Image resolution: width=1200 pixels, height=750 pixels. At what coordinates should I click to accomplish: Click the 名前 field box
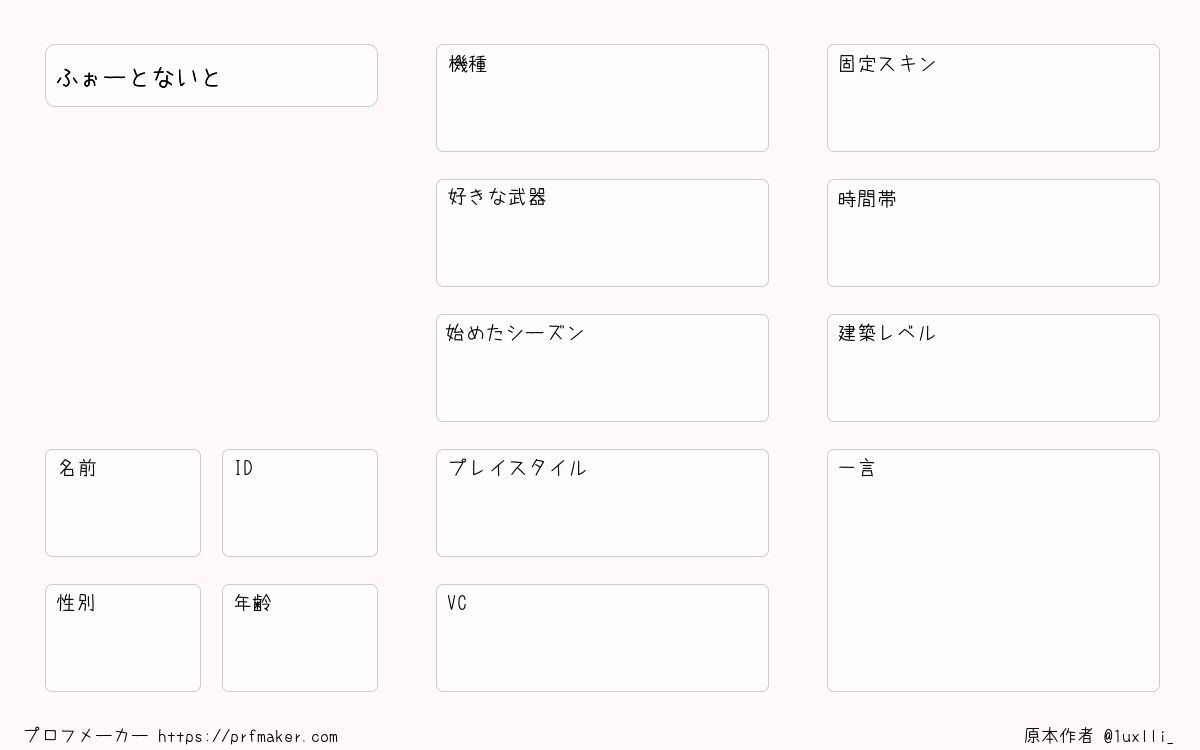pyautogui.click(x=123, y=503)
